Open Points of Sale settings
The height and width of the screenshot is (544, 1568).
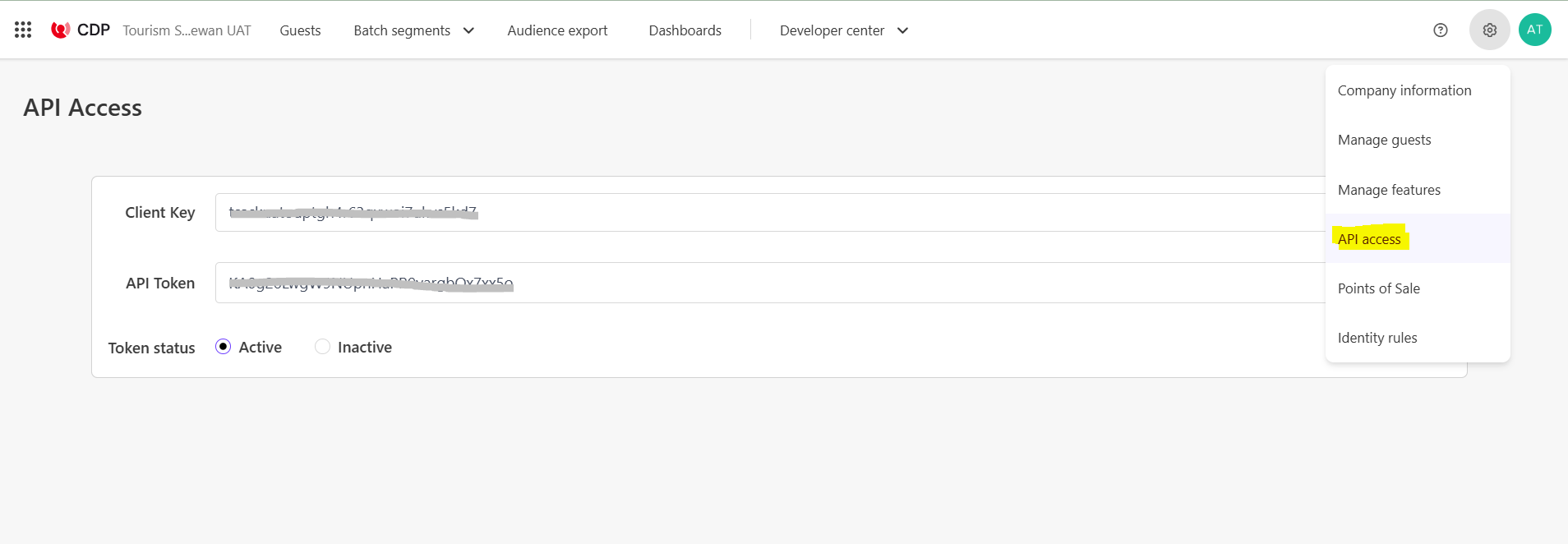[x=1418, y=288]
